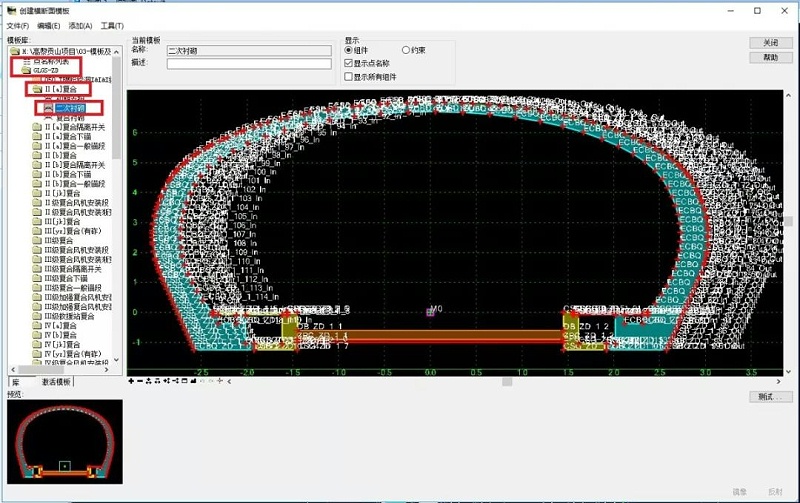Select the II[b]复合隔离开关 row

pyautogui.click(x=74, y=165)
